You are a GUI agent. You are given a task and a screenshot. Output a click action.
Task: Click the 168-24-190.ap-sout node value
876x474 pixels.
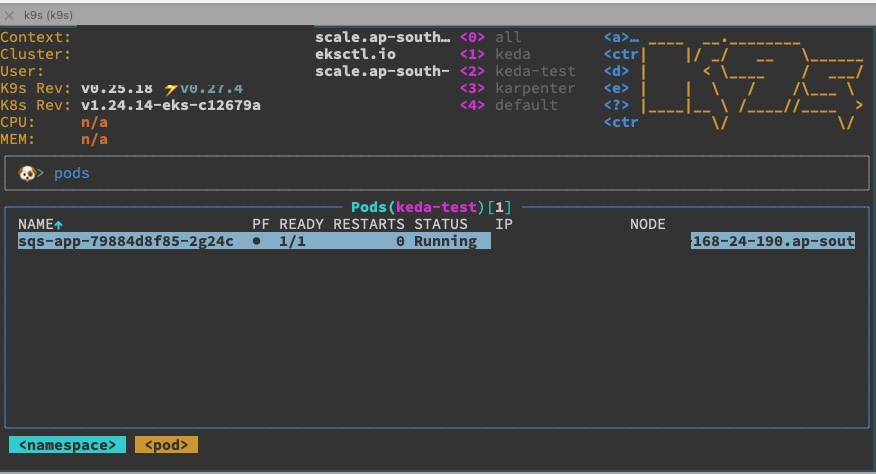(773, 241)
